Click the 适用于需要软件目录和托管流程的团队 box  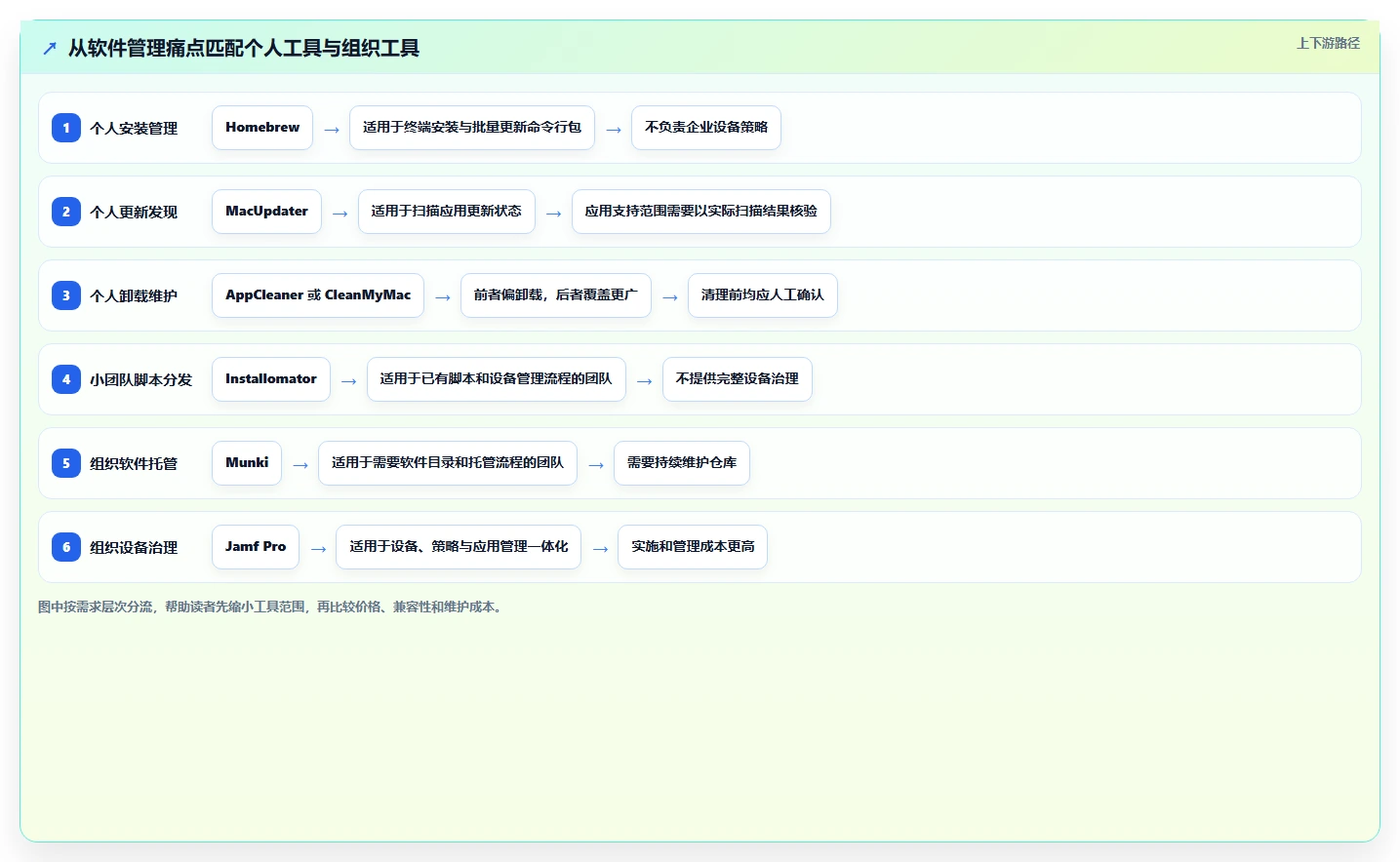click(x=448, y=463)
